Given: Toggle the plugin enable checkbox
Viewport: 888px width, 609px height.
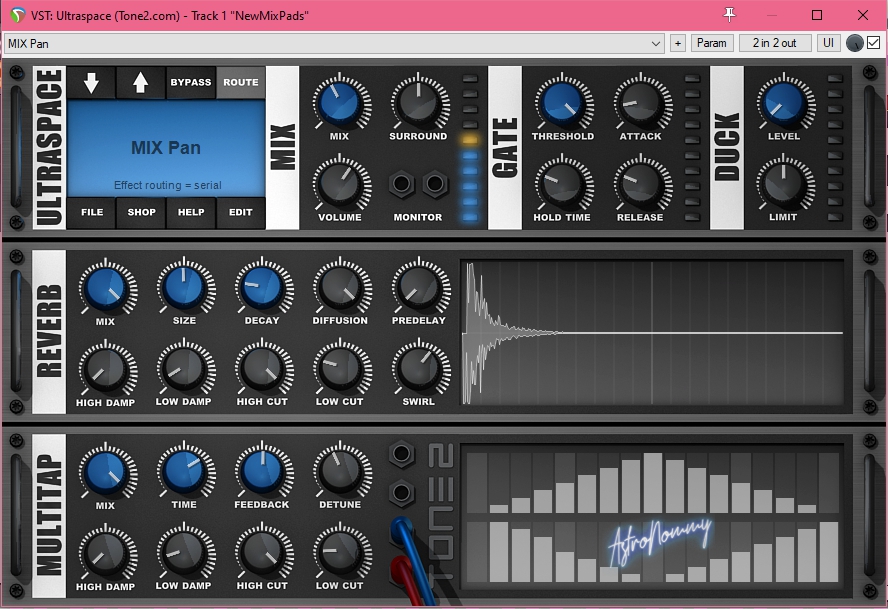Looking at the screenshot, I should click(x=874, y=43).
